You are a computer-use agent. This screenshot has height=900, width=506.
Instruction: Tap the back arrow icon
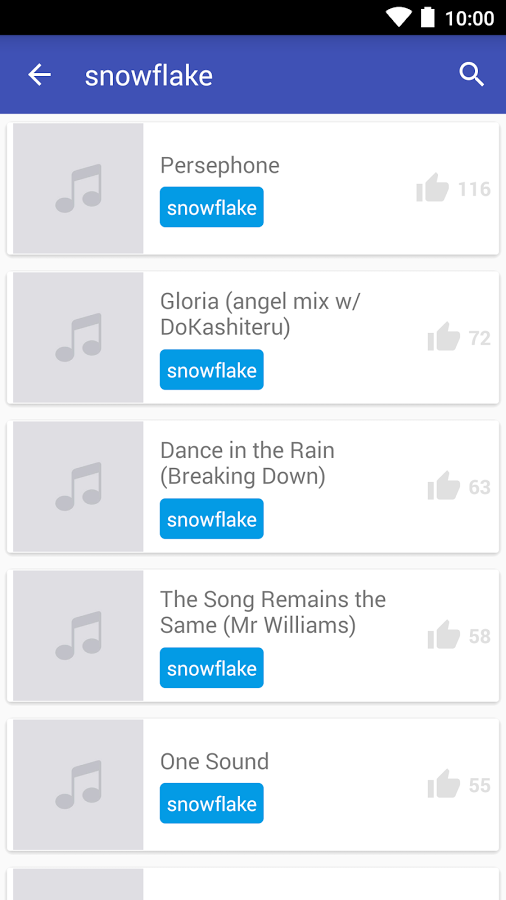pos(40,75)
